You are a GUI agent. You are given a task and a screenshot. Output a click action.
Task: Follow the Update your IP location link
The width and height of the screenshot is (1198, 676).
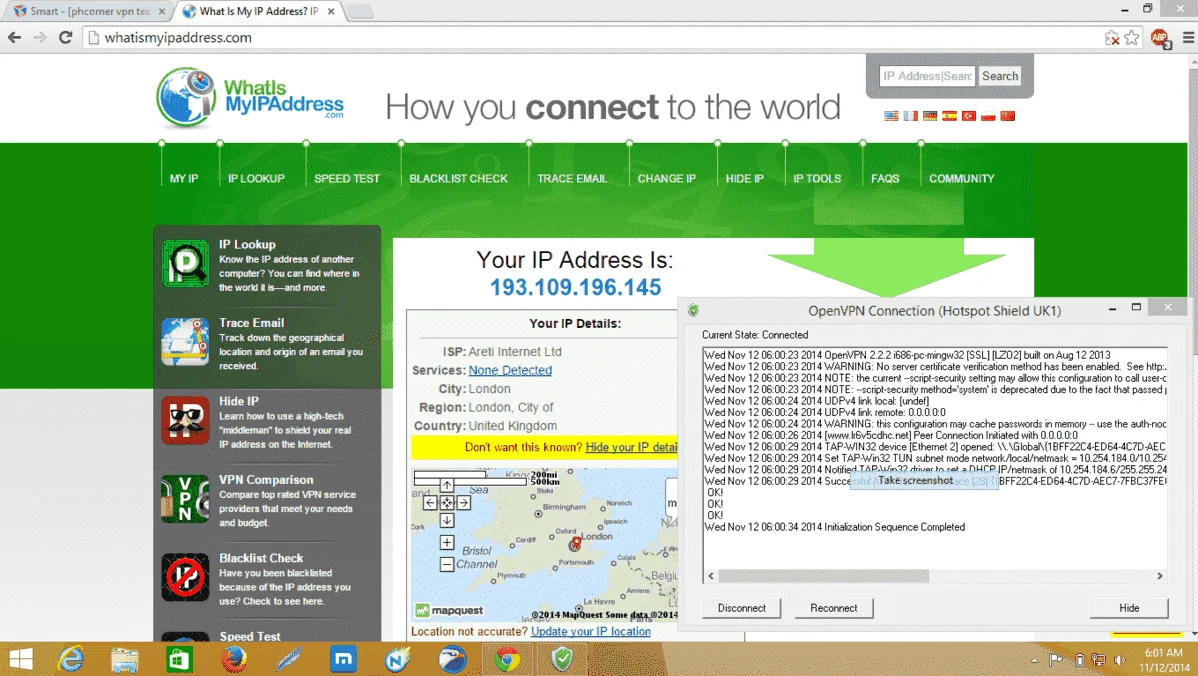point(591,632)
